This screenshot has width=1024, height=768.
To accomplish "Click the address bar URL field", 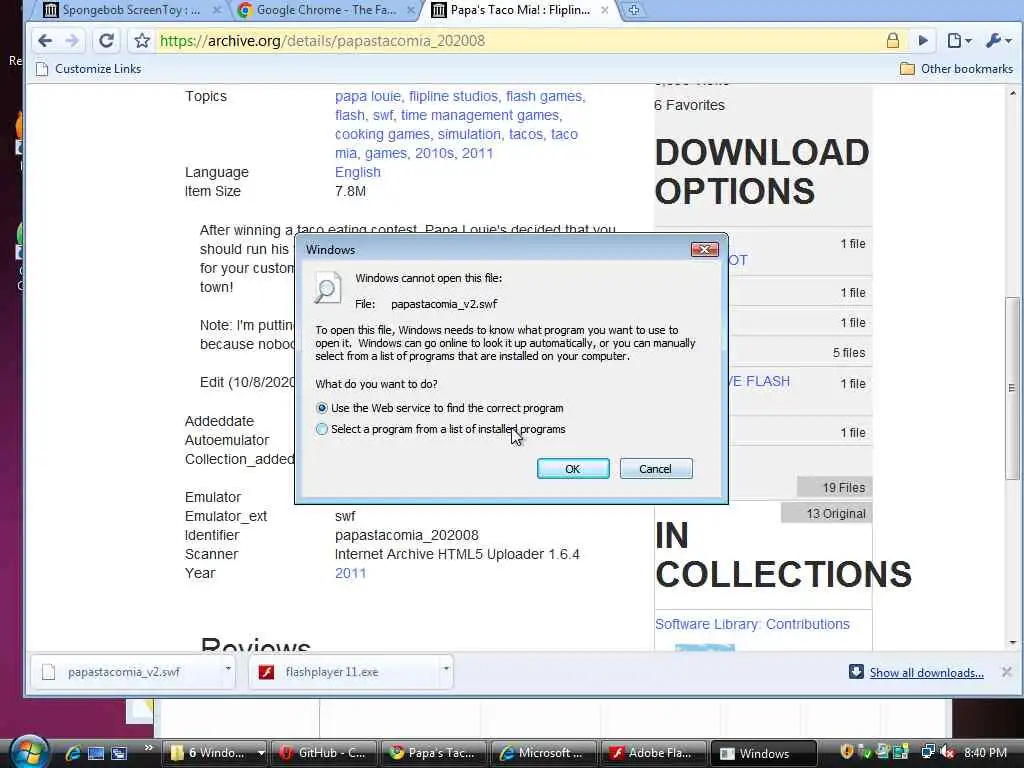I will click(x=516, y=40).
